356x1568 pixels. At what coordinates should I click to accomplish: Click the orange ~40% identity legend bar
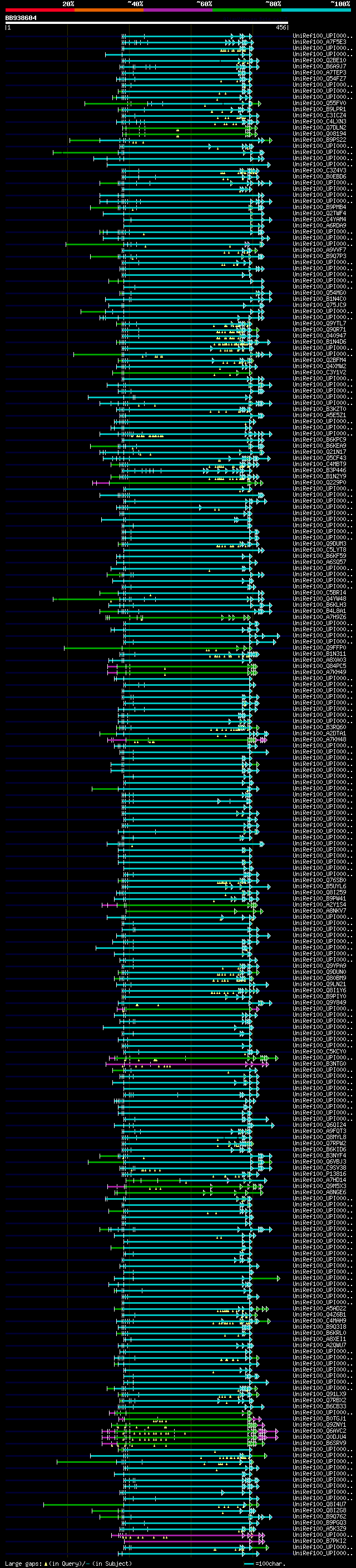[x=109, y=11]
